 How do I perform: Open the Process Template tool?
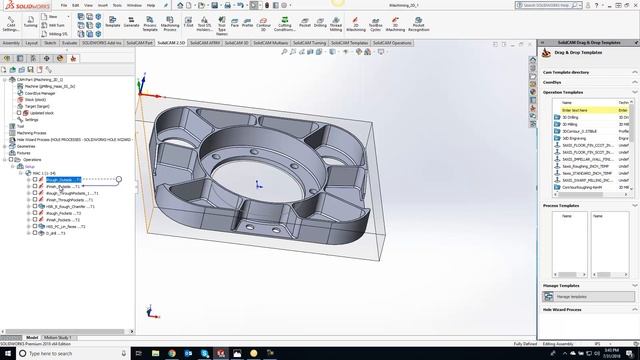pyautogui.click(x=150, y=24)
